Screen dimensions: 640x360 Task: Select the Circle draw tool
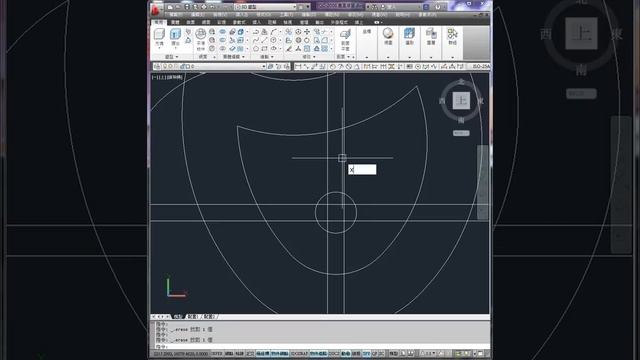click(x=273, y=40)
